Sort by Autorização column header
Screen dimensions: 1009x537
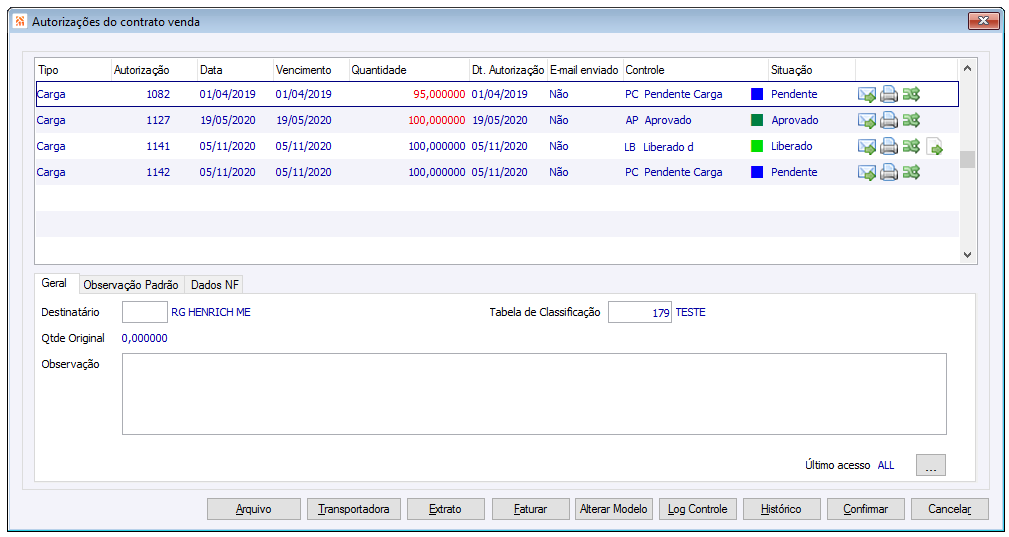[x=154, y=70]
